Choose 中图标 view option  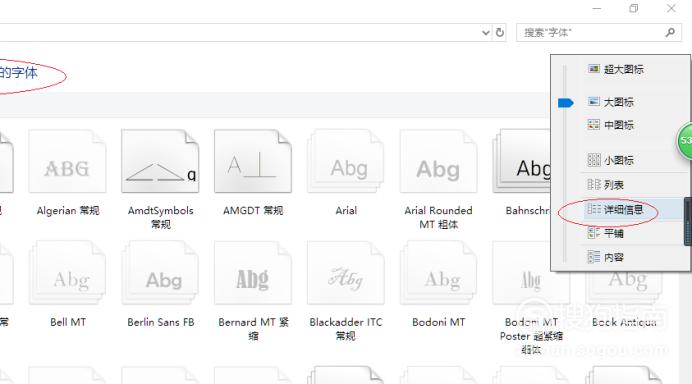click(x=611, y=125)
